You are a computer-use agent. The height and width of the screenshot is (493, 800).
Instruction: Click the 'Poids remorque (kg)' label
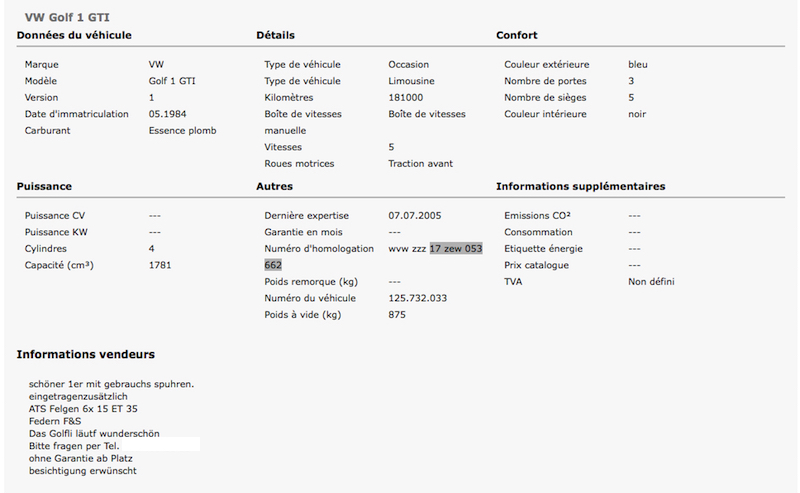(311, 282)
